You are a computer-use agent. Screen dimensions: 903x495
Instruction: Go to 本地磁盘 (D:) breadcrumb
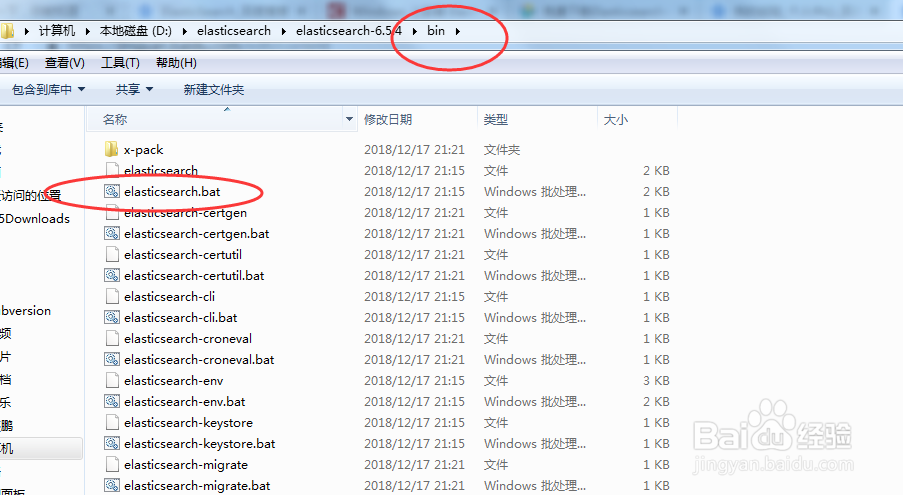tap(136, 31)
